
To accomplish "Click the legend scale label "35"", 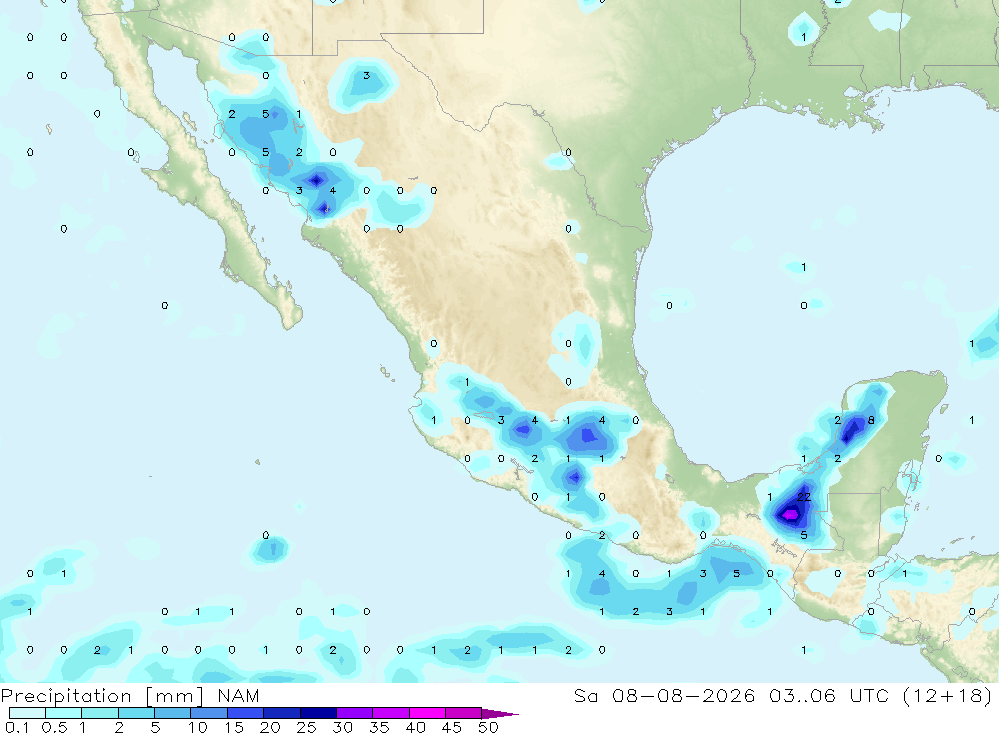I will pyautogui.click(x=379, y=727).
